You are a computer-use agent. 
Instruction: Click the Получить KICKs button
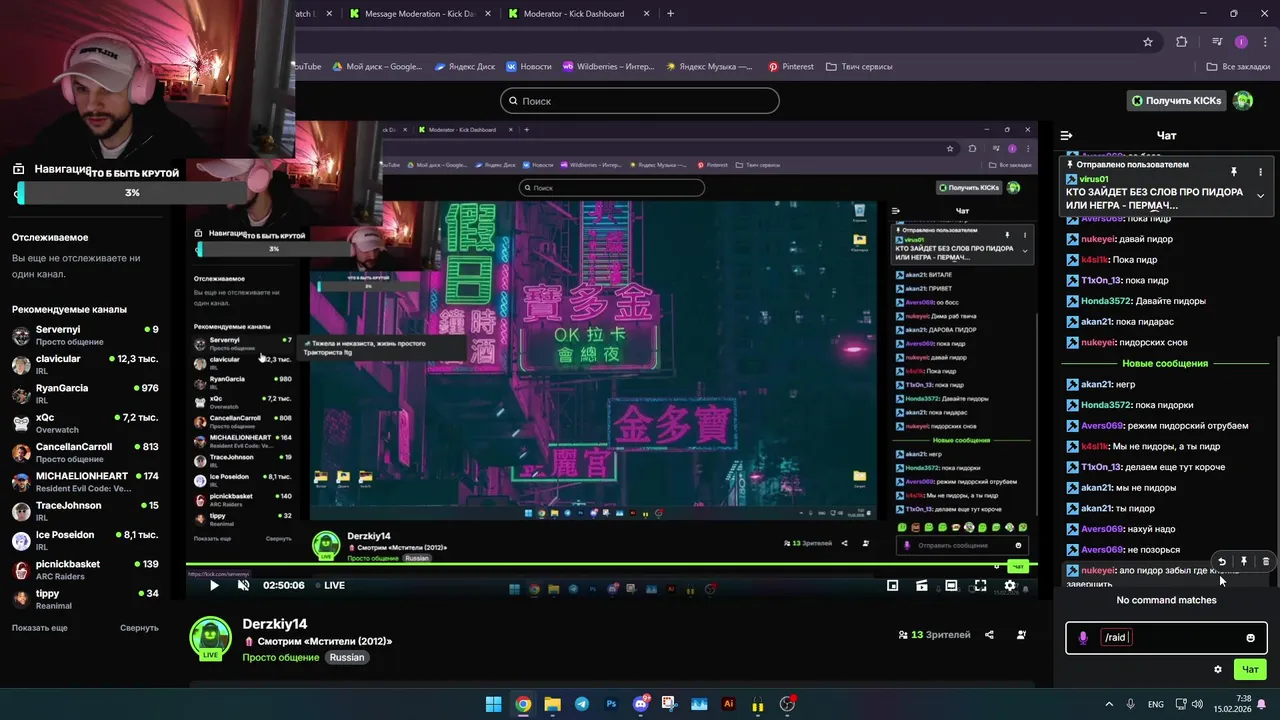pos(1177,100)
